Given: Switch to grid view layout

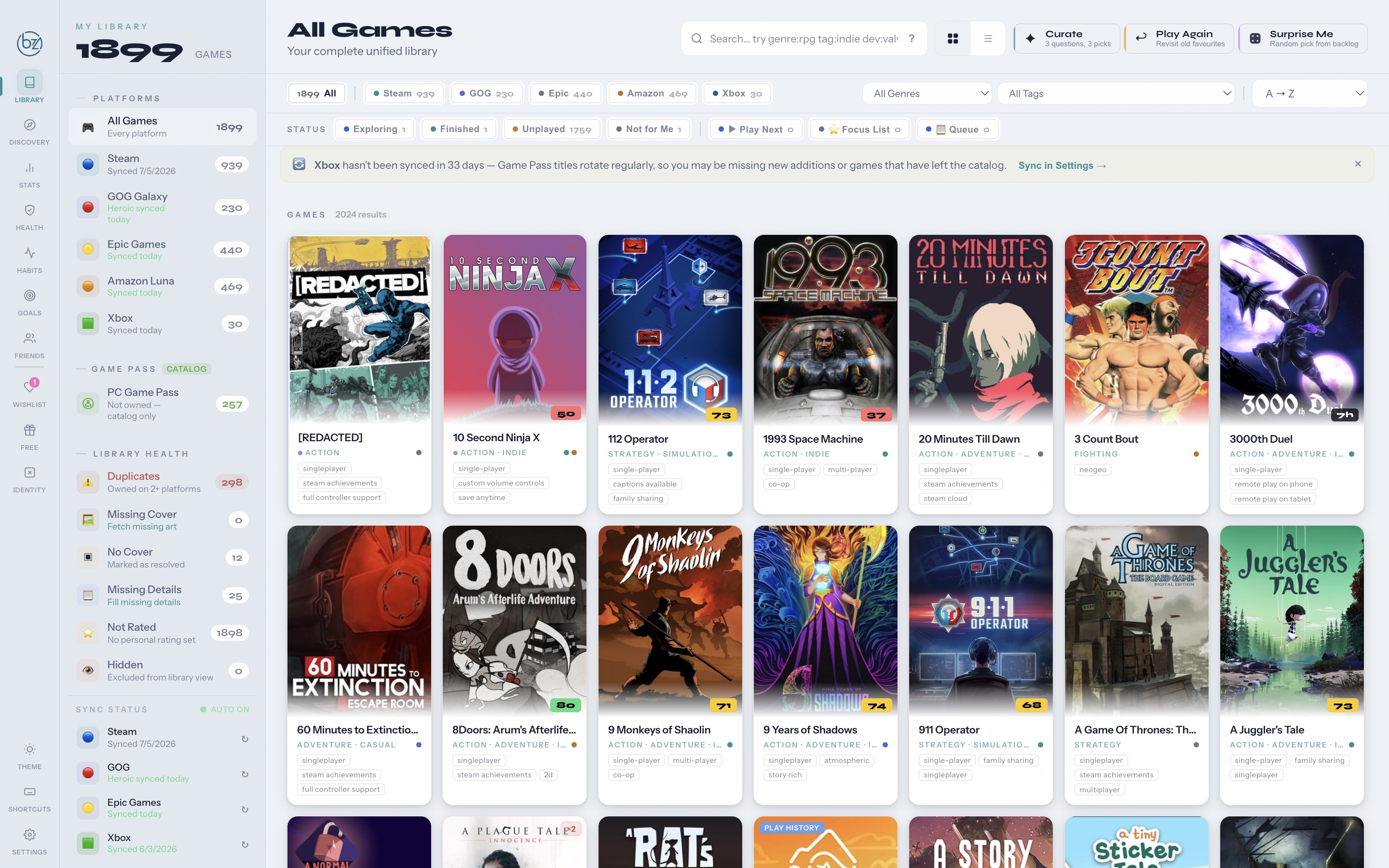Looking at the screenshot, I should 953,39.
